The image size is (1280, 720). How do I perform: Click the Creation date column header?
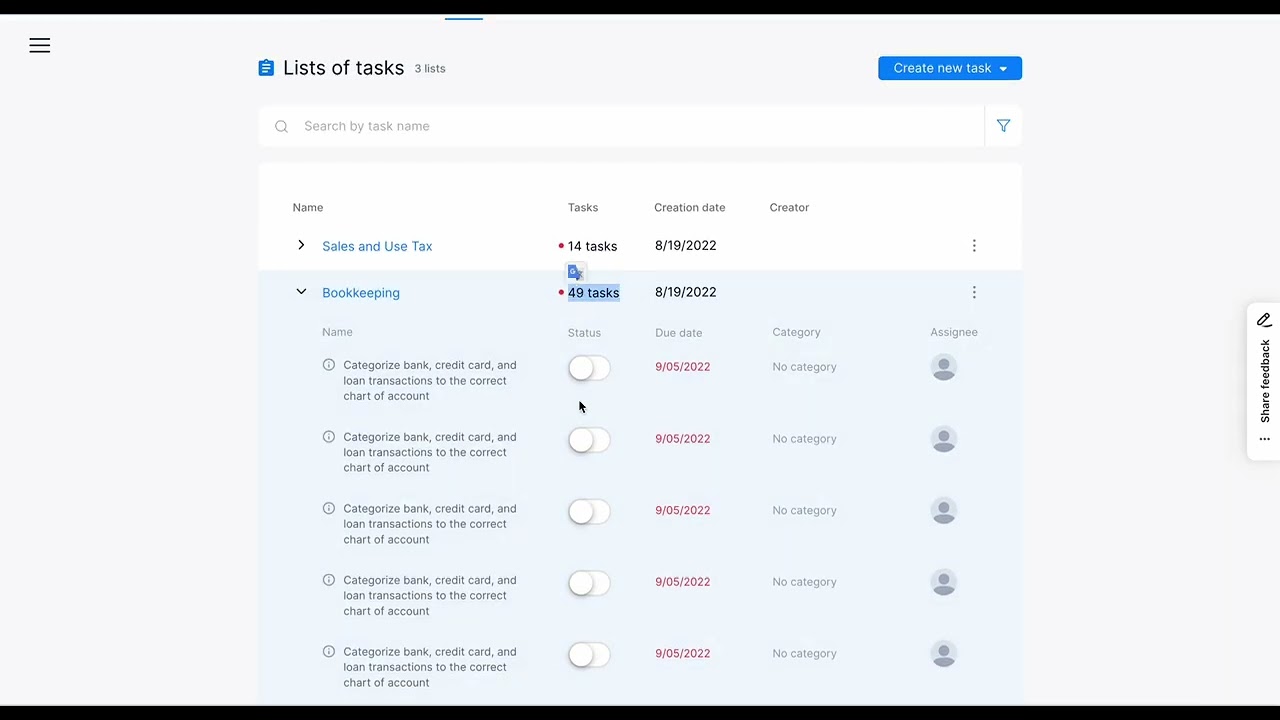[x=690, y=207]
